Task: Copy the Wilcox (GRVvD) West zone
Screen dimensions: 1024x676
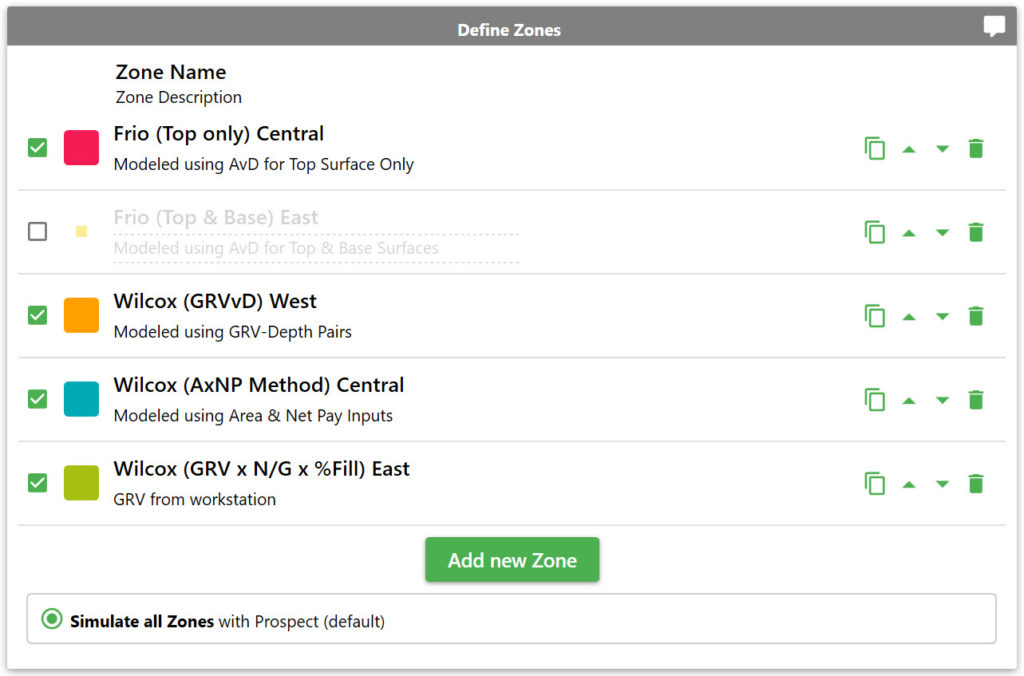Action: 874,316
